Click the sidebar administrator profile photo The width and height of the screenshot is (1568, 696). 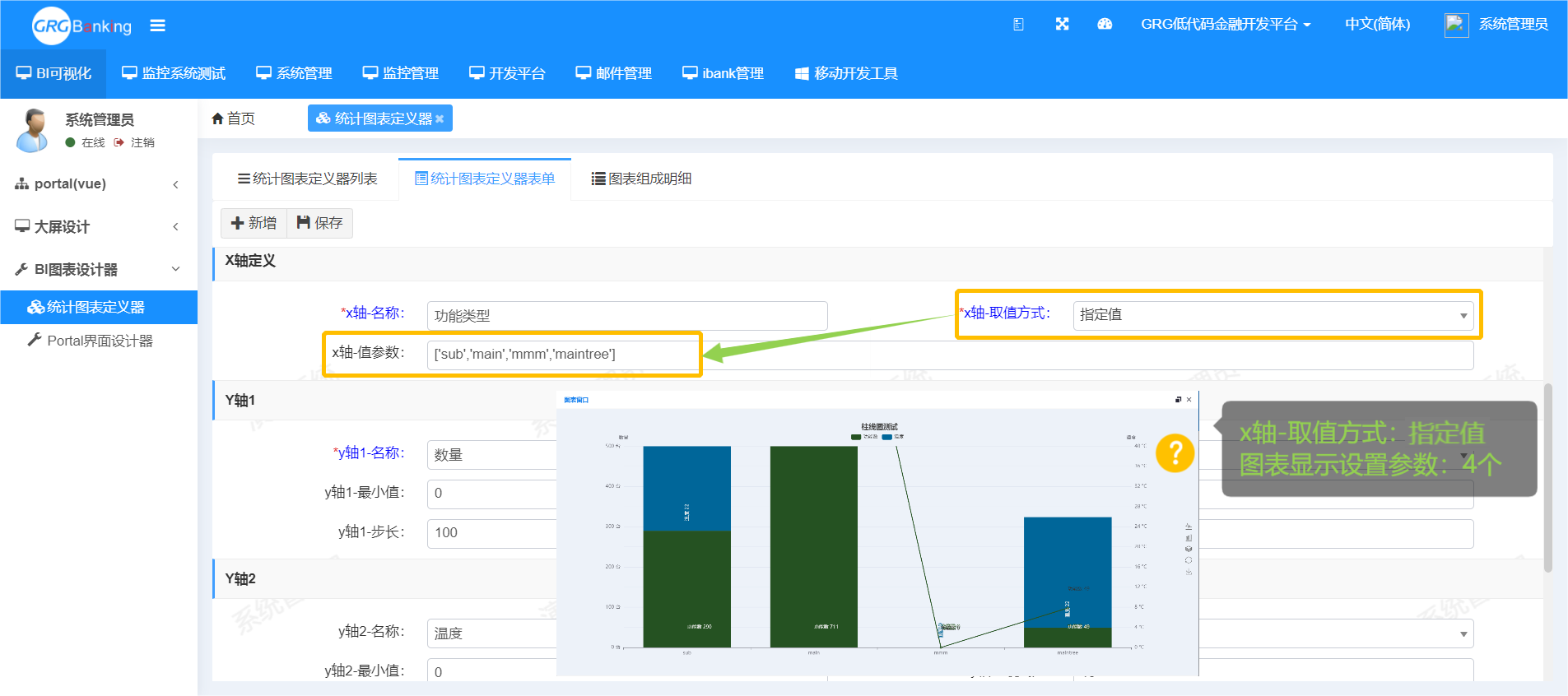(33, 130)
